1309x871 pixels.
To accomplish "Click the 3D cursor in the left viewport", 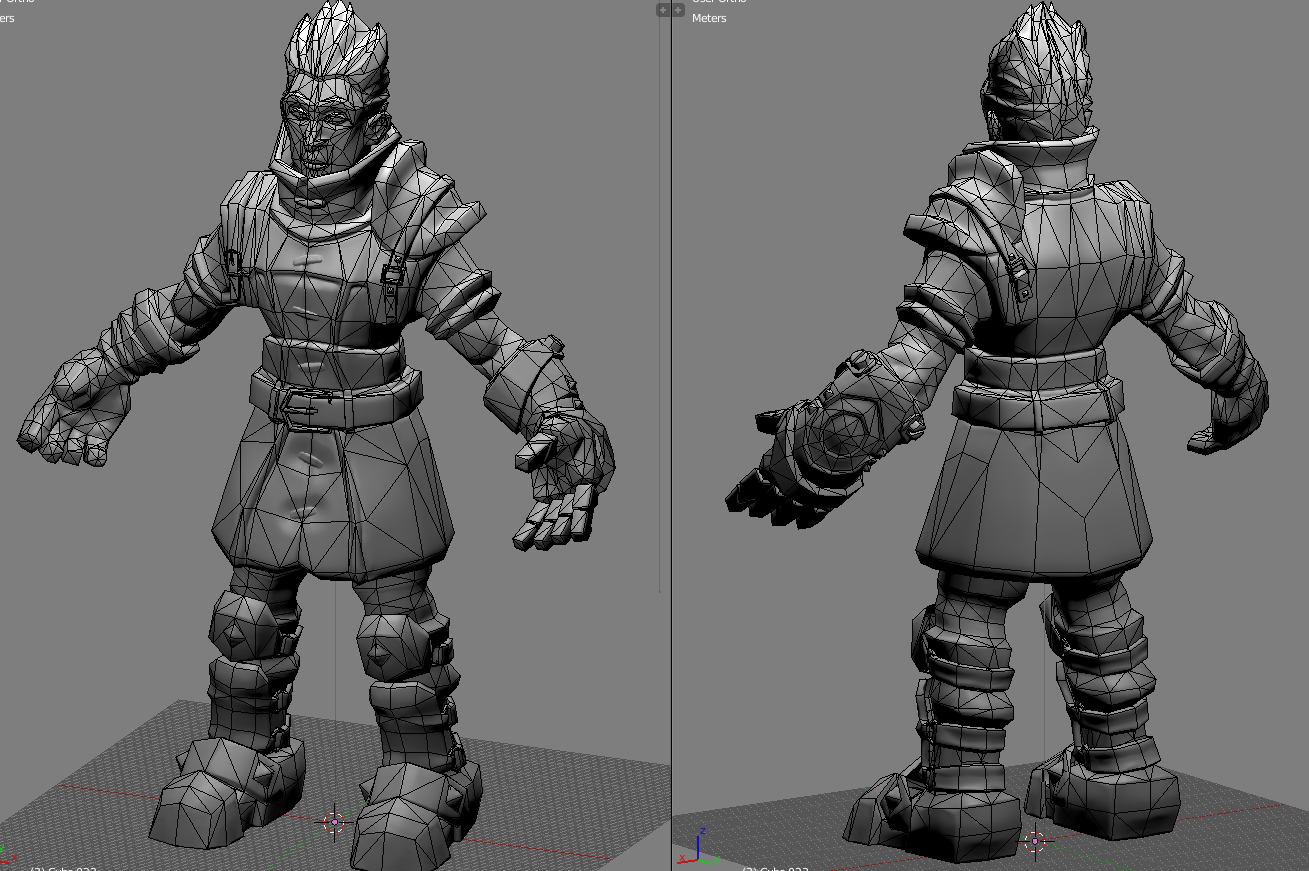I will click(x=333, y=822).
